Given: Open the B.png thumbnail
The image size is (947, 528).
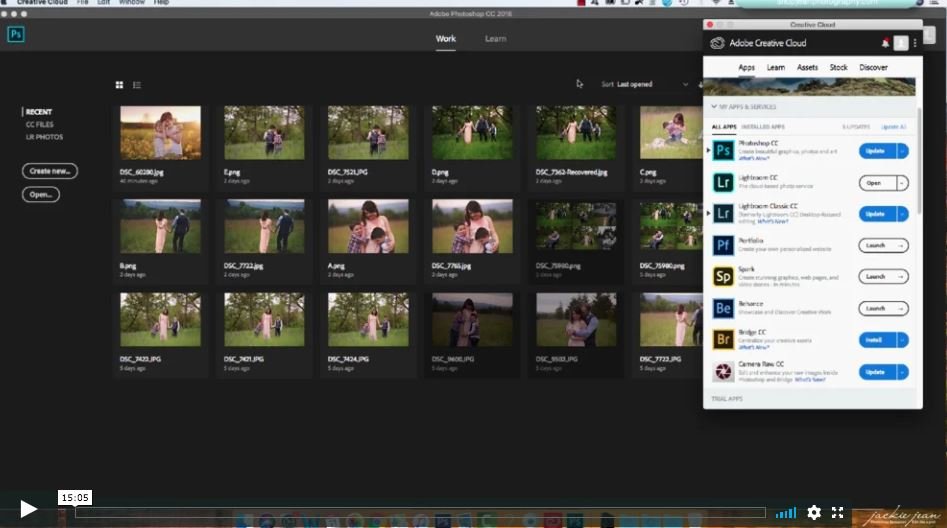Looking at the screenshot, I should (160, 226).
